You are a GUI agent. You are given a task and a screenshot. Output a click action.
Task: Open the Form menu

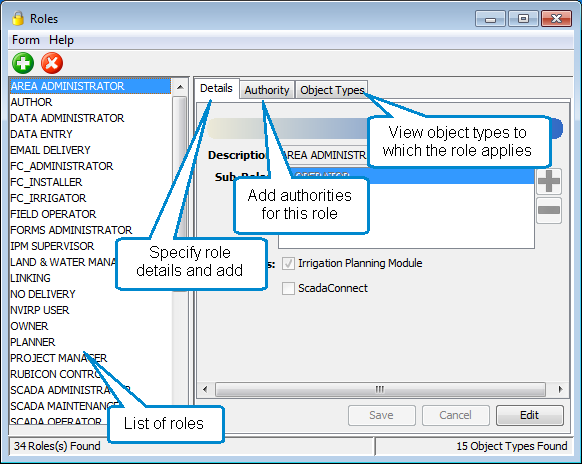[26, 40]
